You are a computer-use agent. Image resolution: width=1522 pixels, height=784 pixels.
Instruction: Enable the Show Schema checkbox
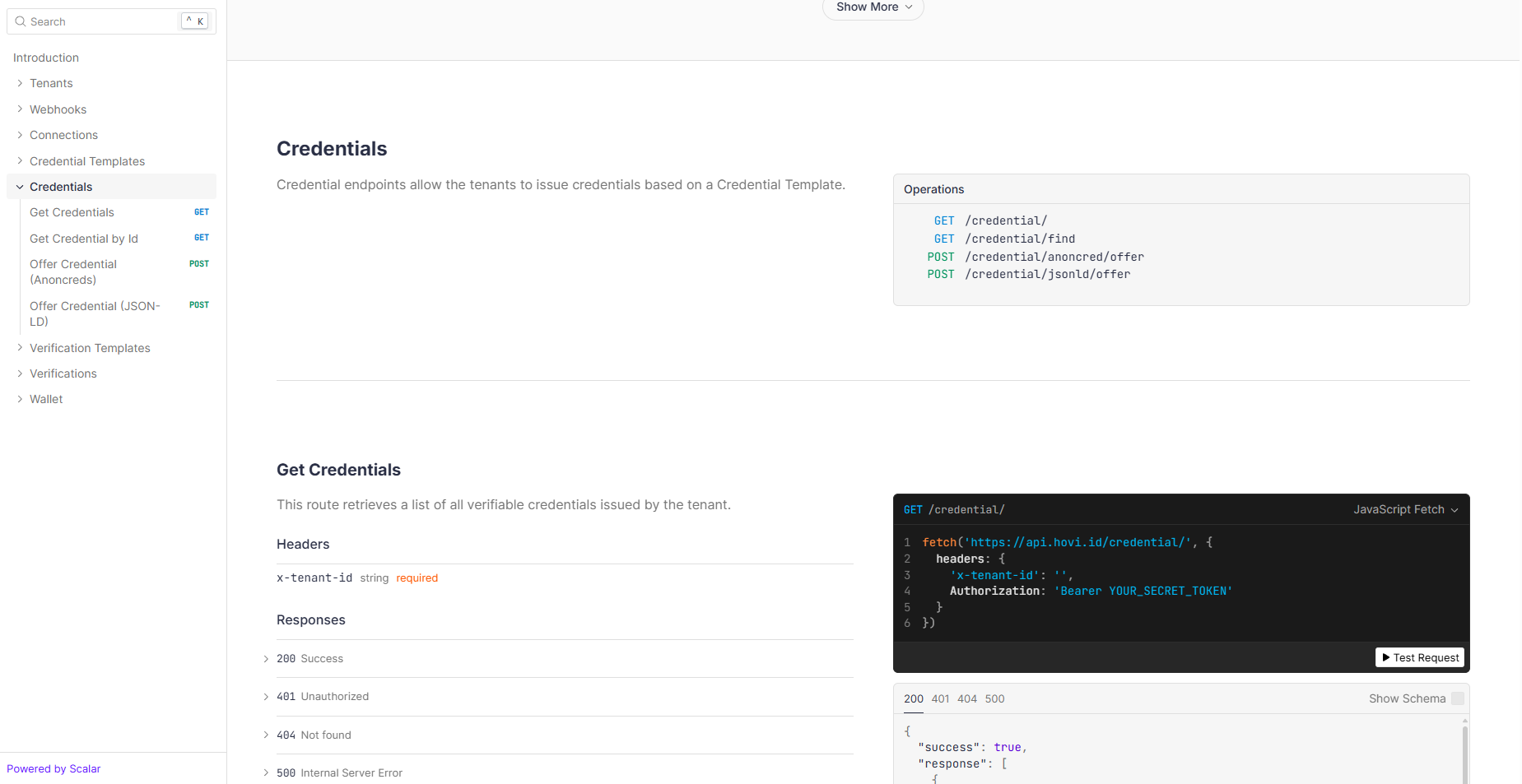click(x=1457, y=698)
